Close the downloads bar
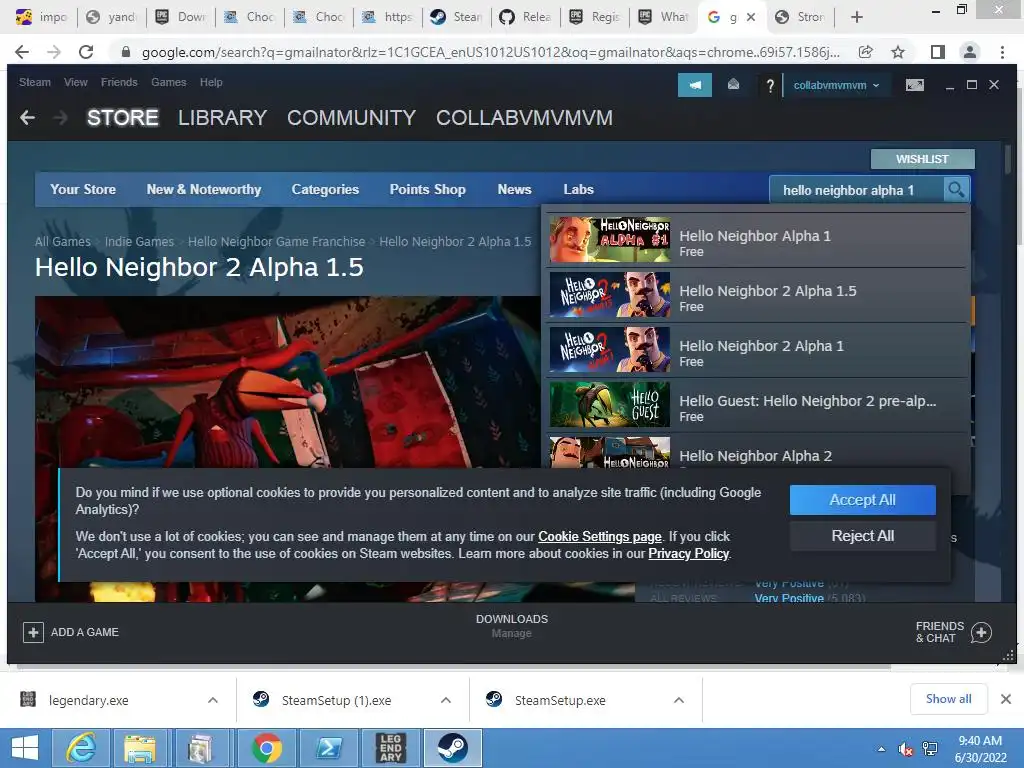This screenshot has width=1024, height=768. coord(1006,699)
